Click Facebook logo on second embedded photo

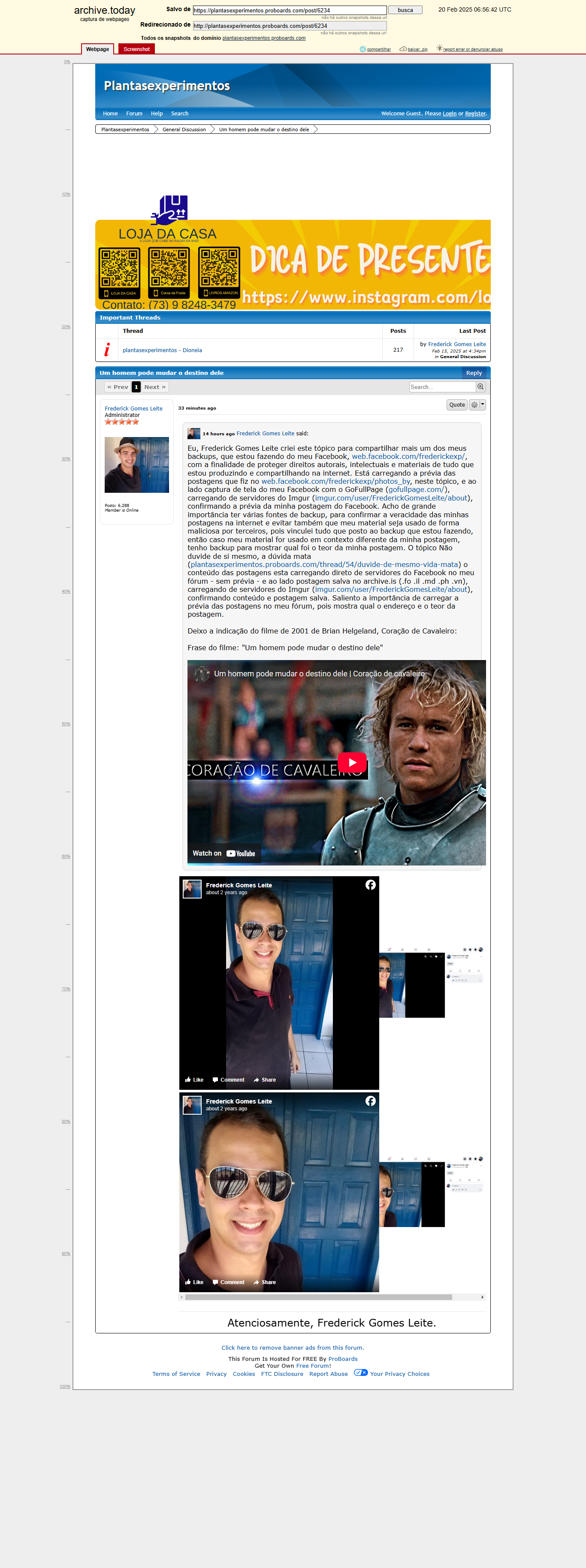click(x=370, y=1101)
